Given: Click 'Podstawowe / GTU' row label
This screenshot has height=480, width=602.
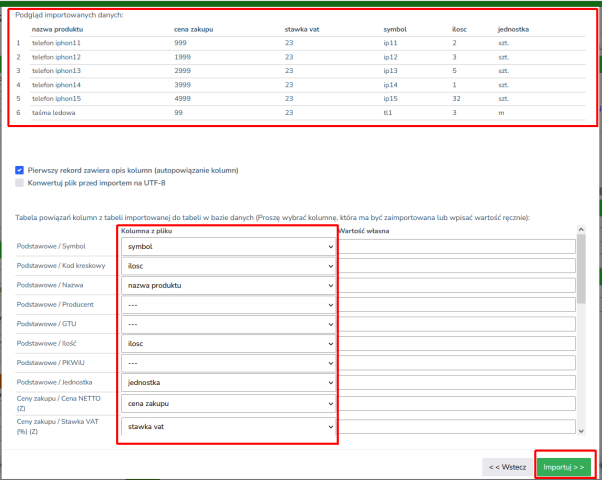Looking at the screenshot, I should coord(46,324).
